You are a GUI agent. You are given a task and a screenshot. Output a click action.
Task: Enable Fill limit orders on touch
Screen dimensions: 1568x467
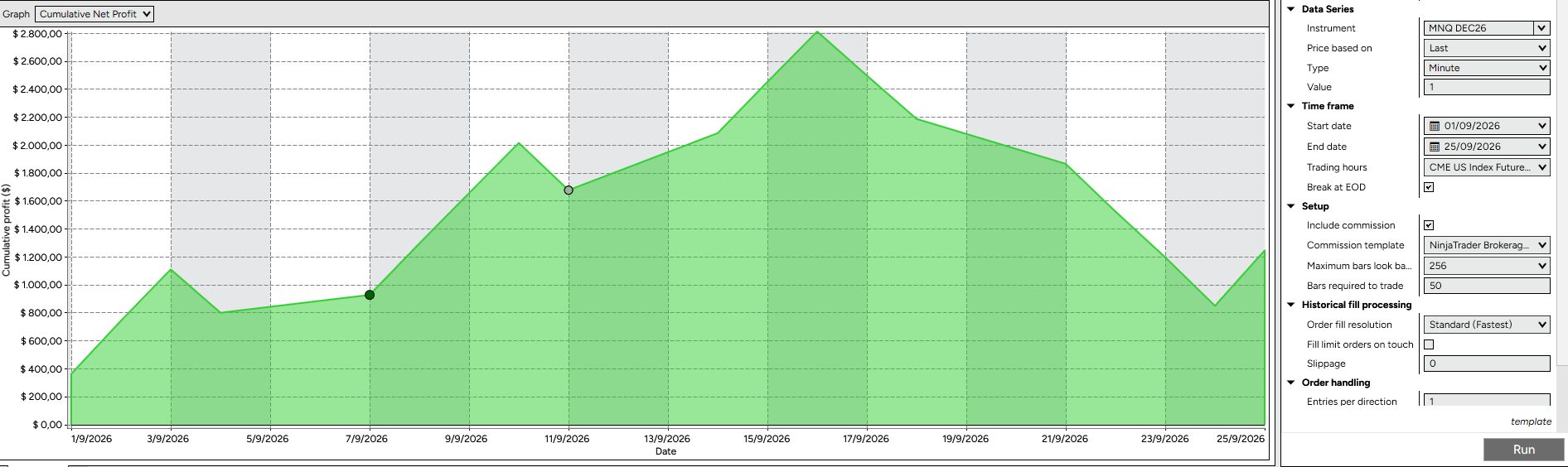[1429, 344]
